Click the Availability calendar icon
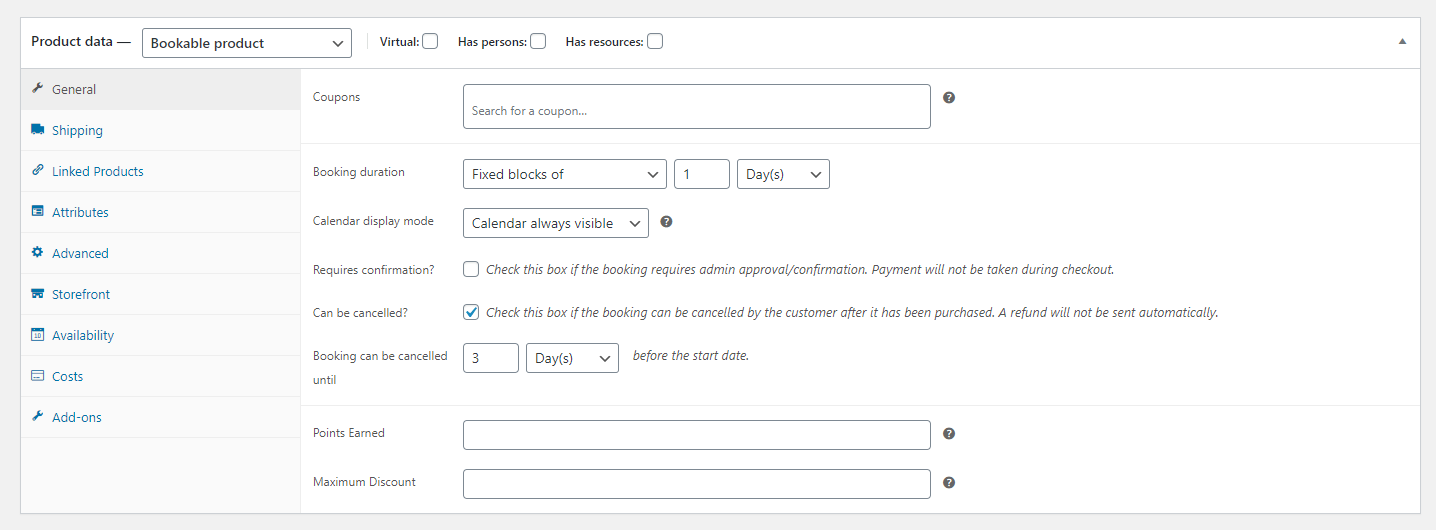This screenshot has width=1436, height=530. click(x=38, y=335)
